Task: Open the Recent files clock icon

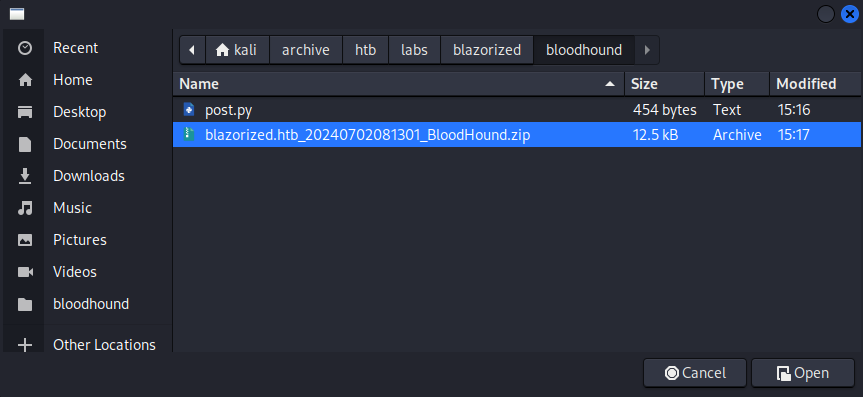Action: 25,48
